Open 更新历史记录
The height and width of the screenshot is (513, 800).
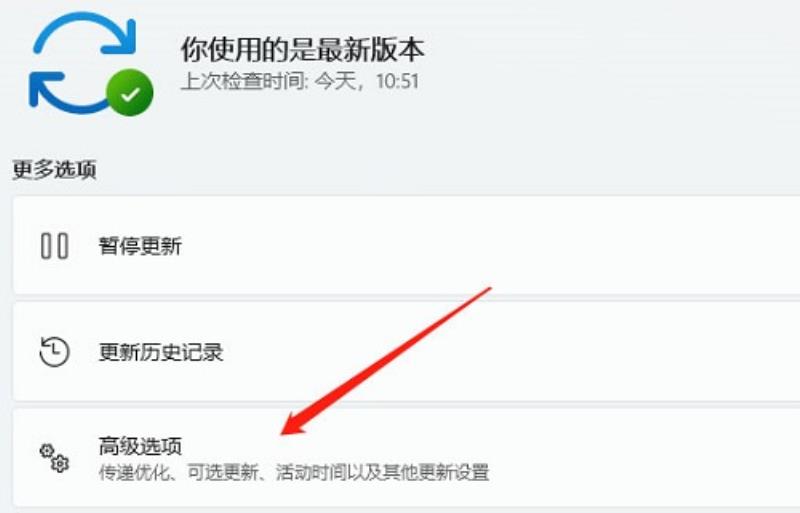pyautogui.click(x=161, y=352)
